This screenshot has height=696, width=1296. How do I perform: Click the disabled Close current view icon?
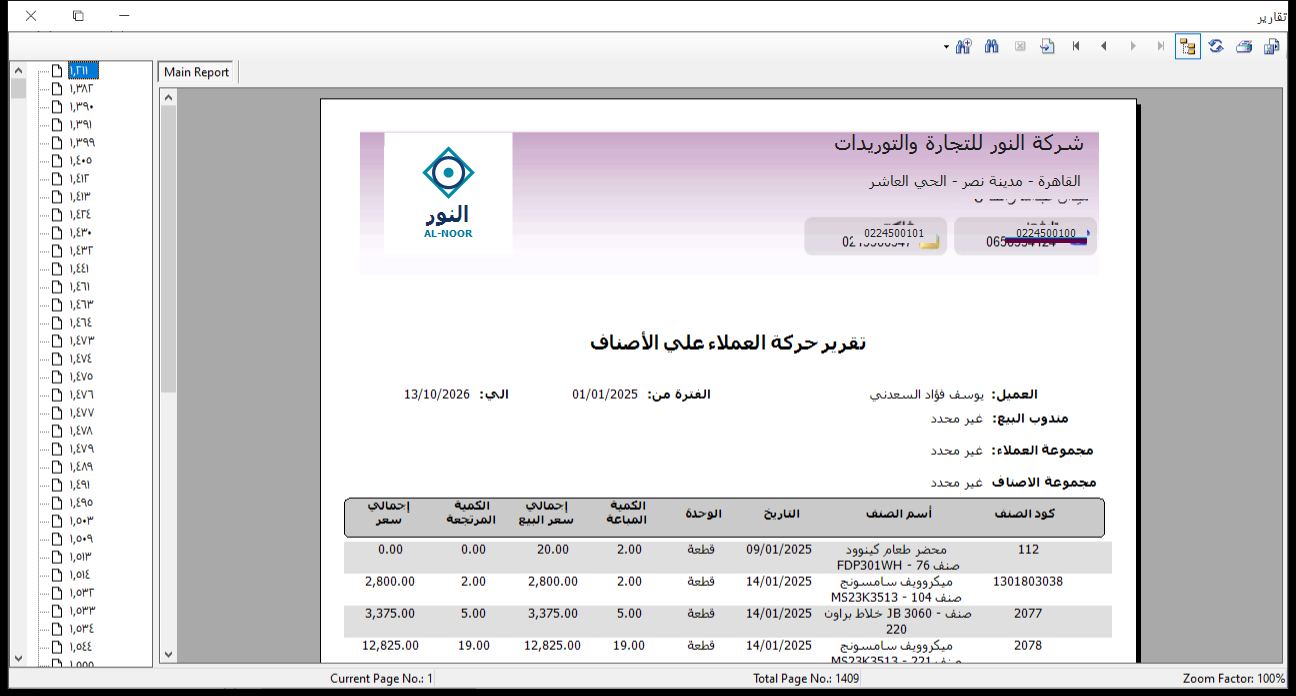coord(1020,46)
